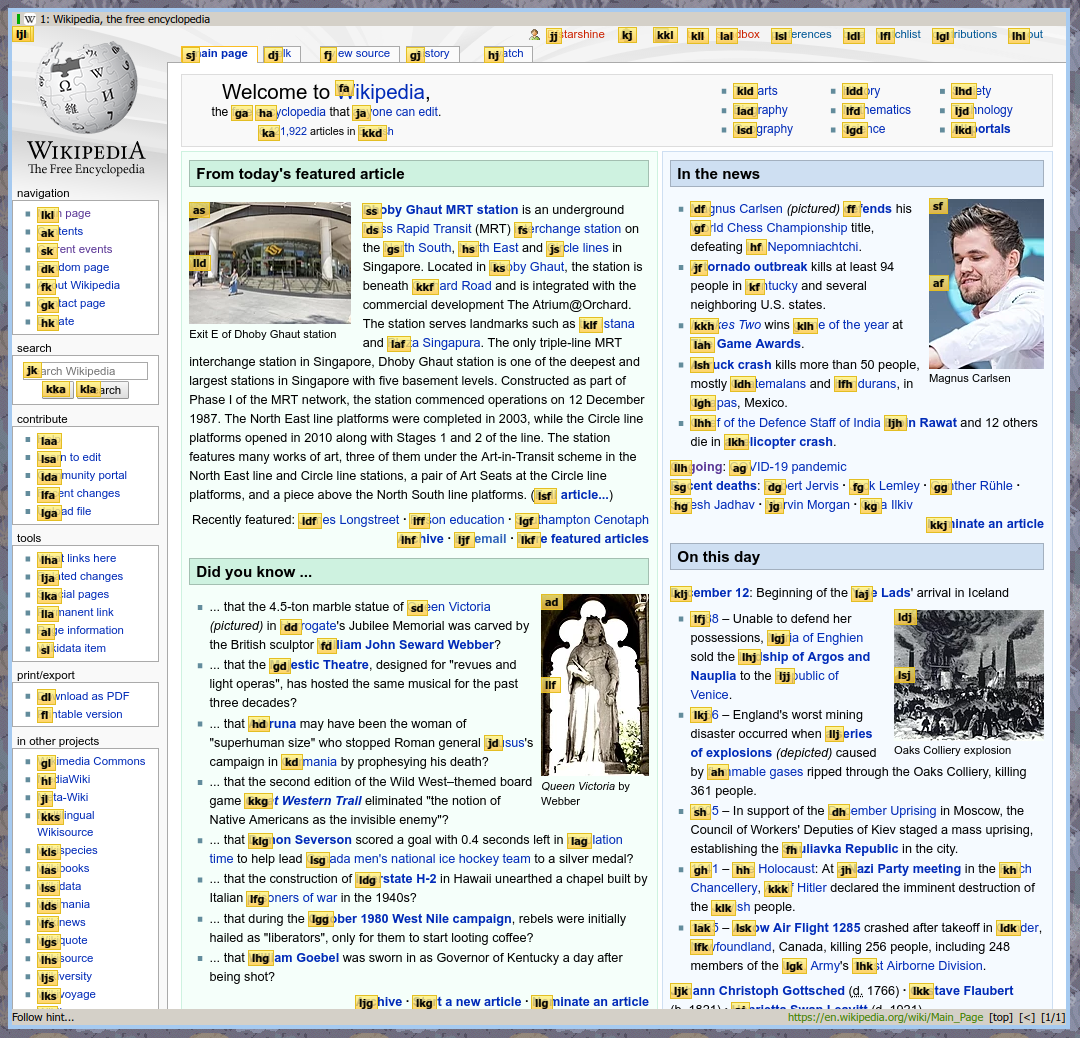
Task: Open Preferences in the top user bar
Action: point(801,34)
